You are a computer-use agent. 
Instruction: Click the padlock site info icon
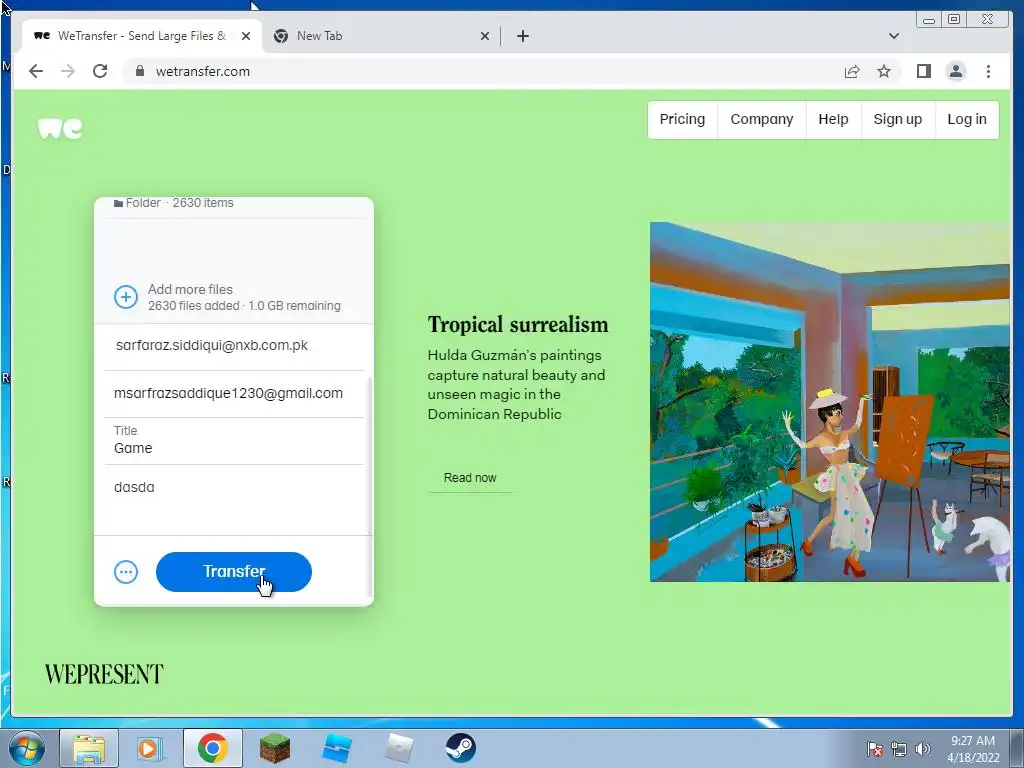pyautogui.click(x=139, y=71)
